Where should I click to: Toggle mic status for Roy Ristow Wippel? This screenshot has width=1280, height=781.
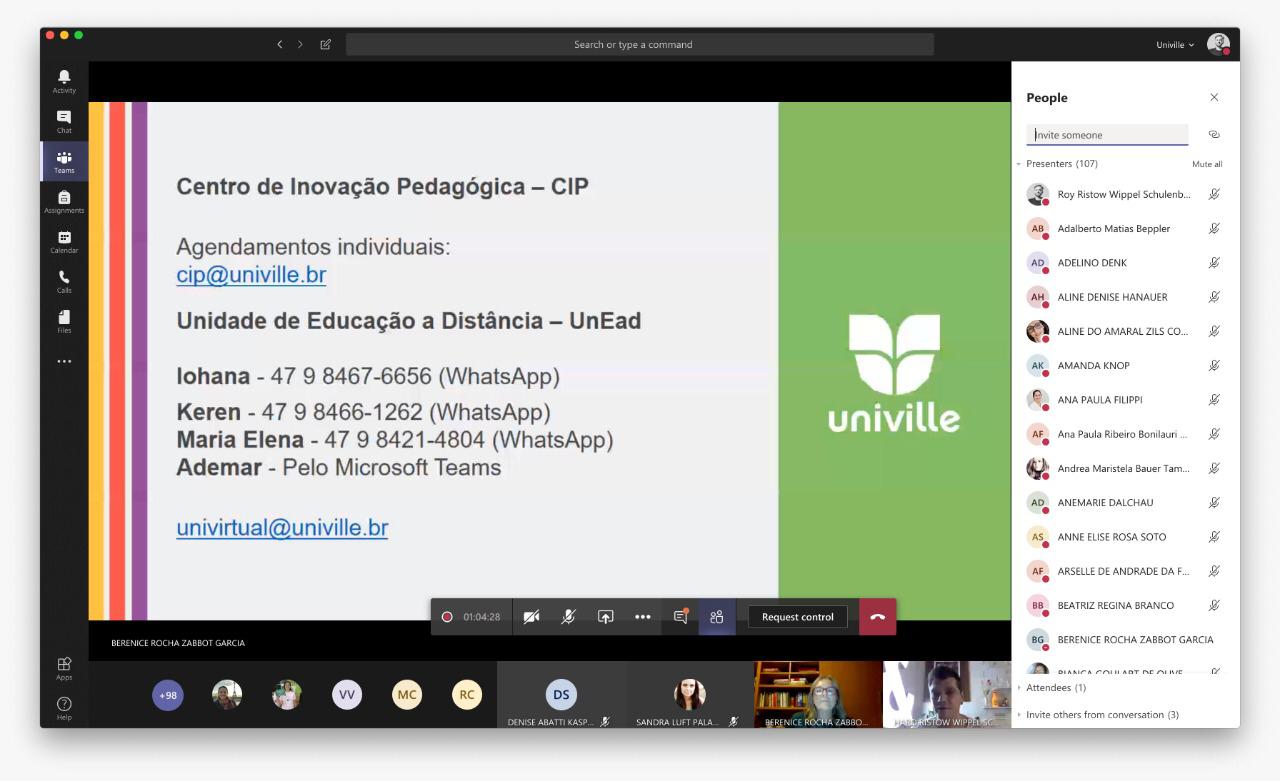tap(1214, 195)
